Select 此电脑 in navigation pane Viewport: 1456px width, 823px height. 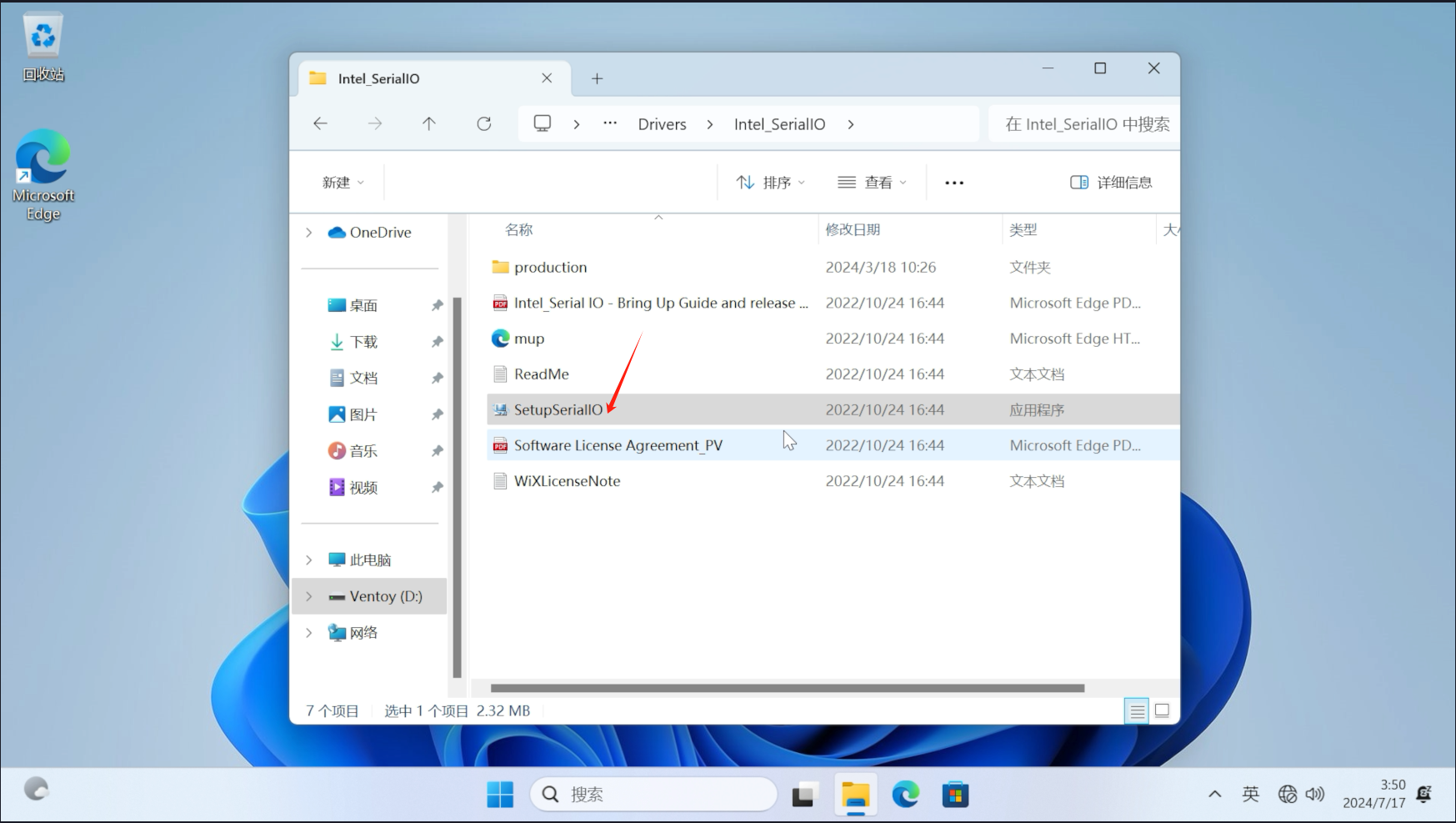(x=360, y=560)
